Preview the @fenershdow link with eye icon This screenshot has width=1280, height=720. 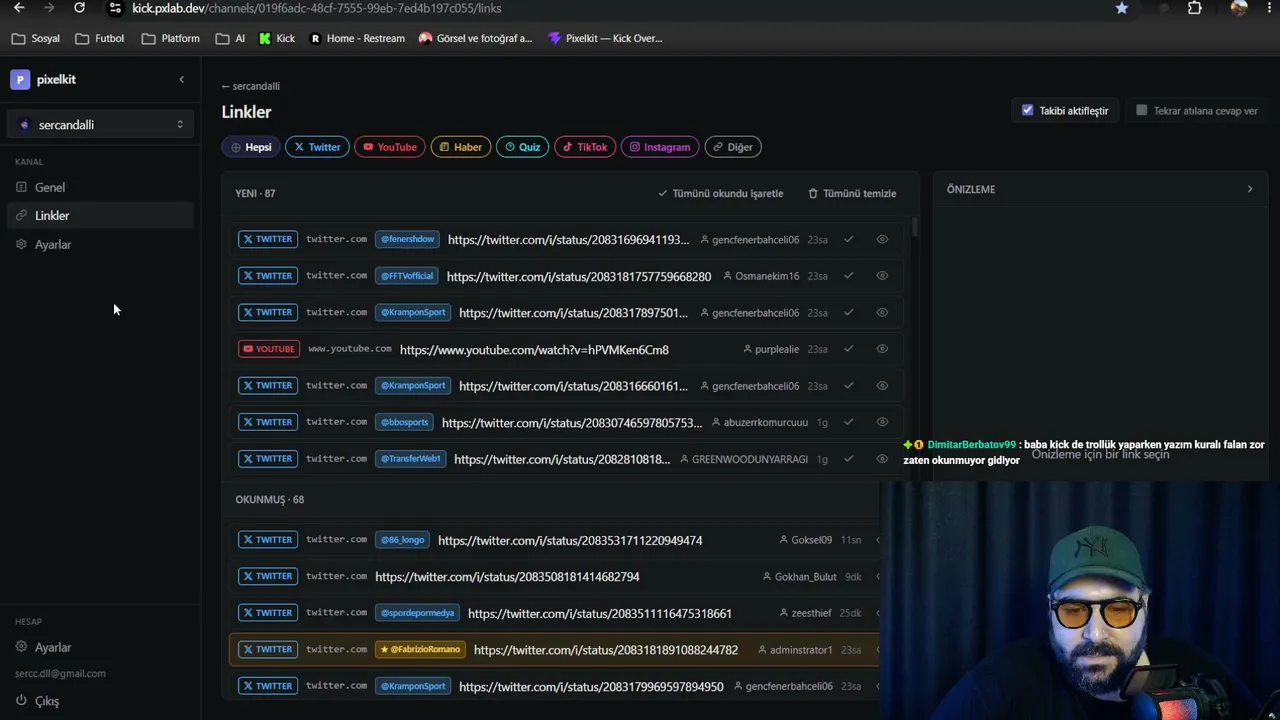click(882, 239)
